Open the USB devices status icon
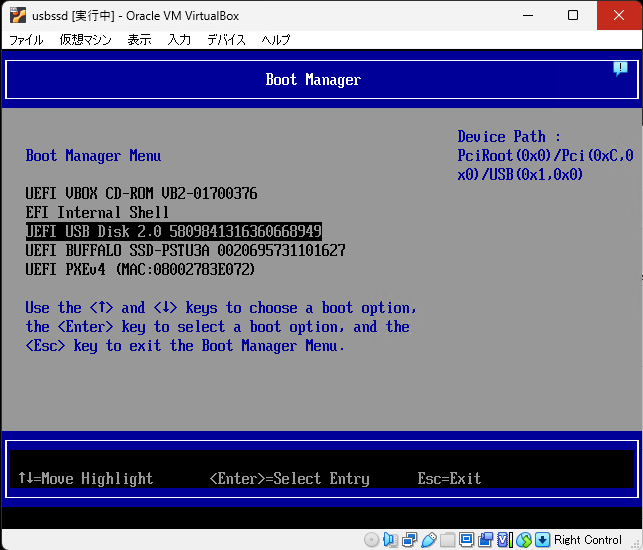 pos(429,540)
